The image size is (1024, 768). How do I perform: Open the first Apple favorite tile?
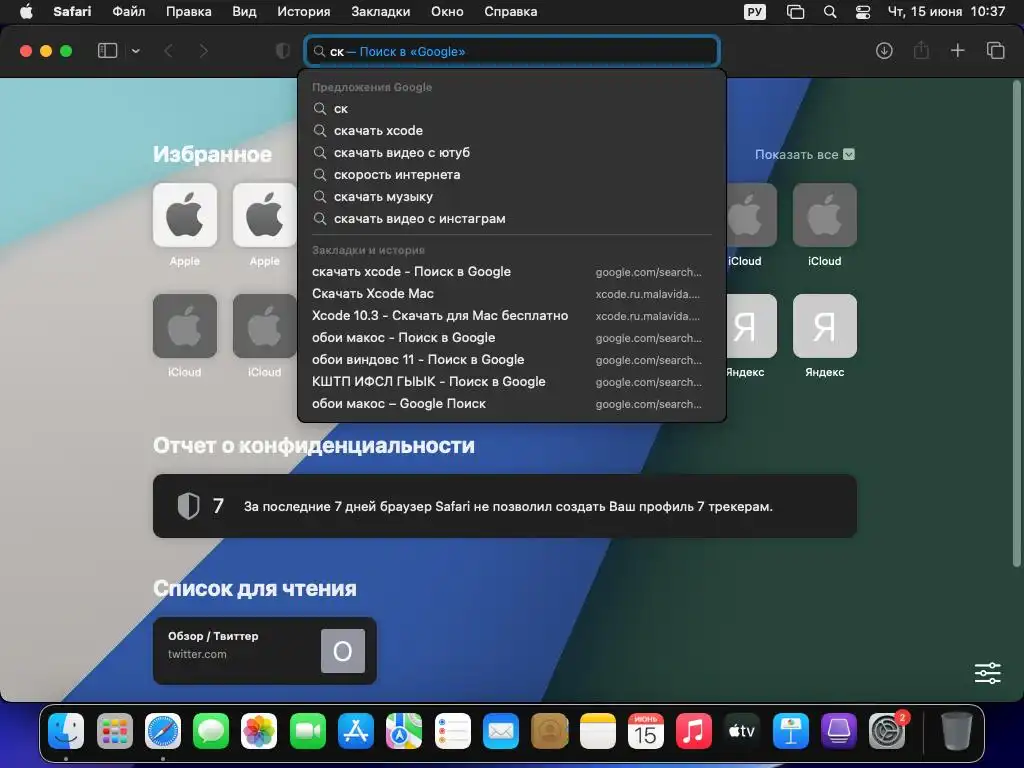185,215
